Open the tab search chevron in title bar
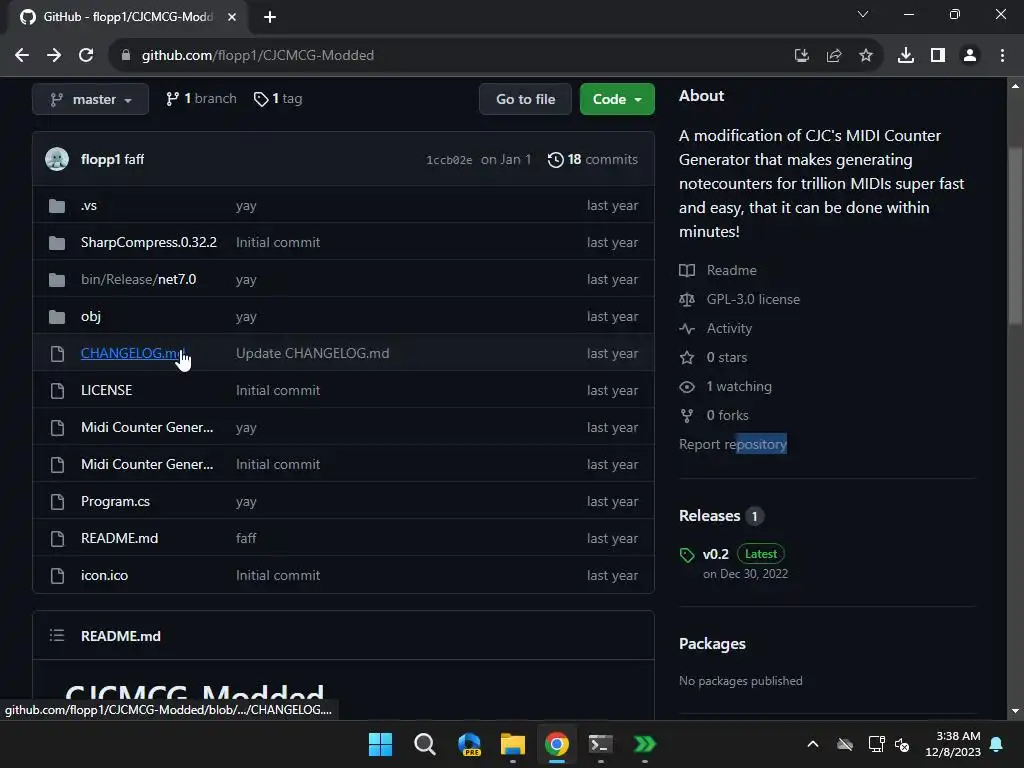 click(863, 14)
